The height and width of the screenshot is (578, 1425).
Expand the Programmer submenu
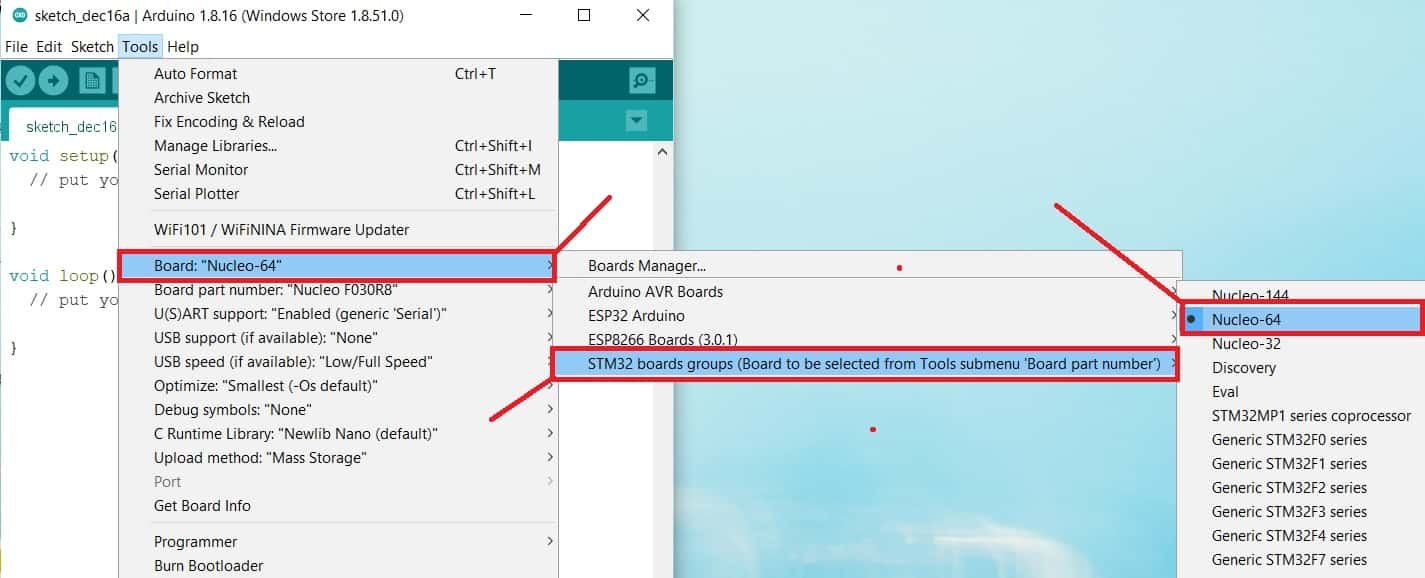point(338,542)
